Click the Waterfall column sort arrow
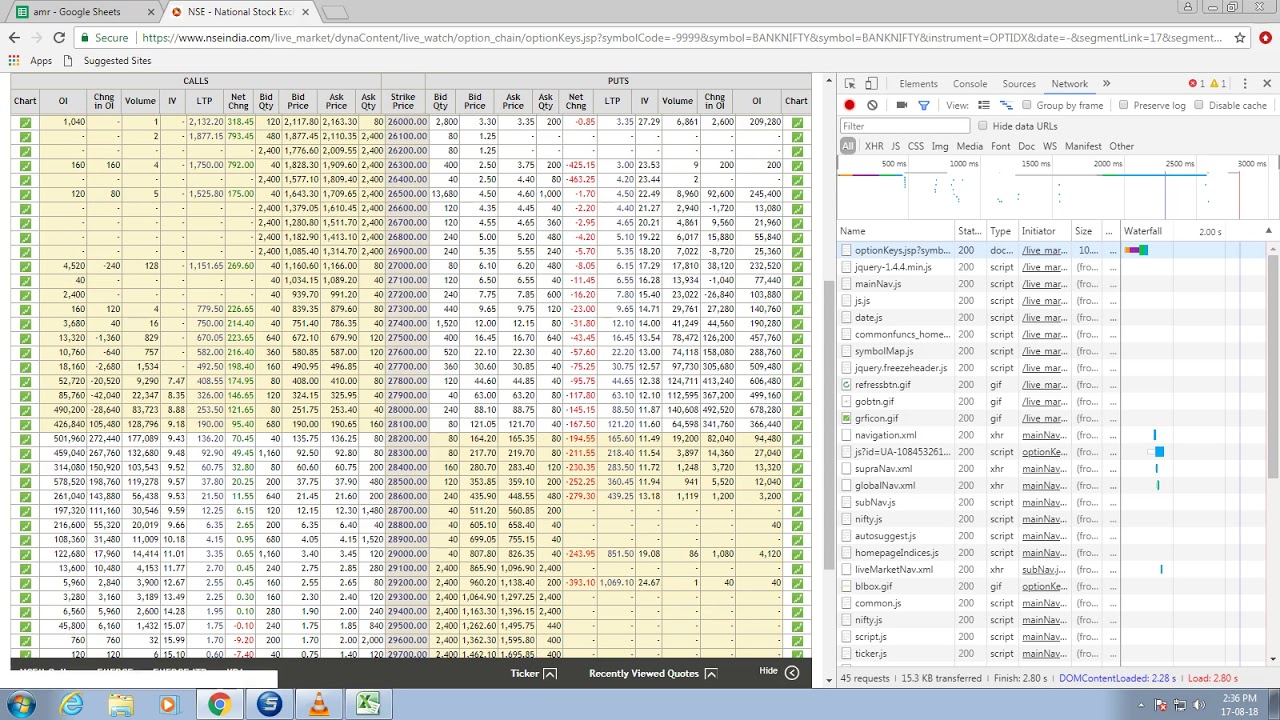Image resolution: width=1280 pixels, height=720 pixels. pyautogui.click(x=1268, y=231)
